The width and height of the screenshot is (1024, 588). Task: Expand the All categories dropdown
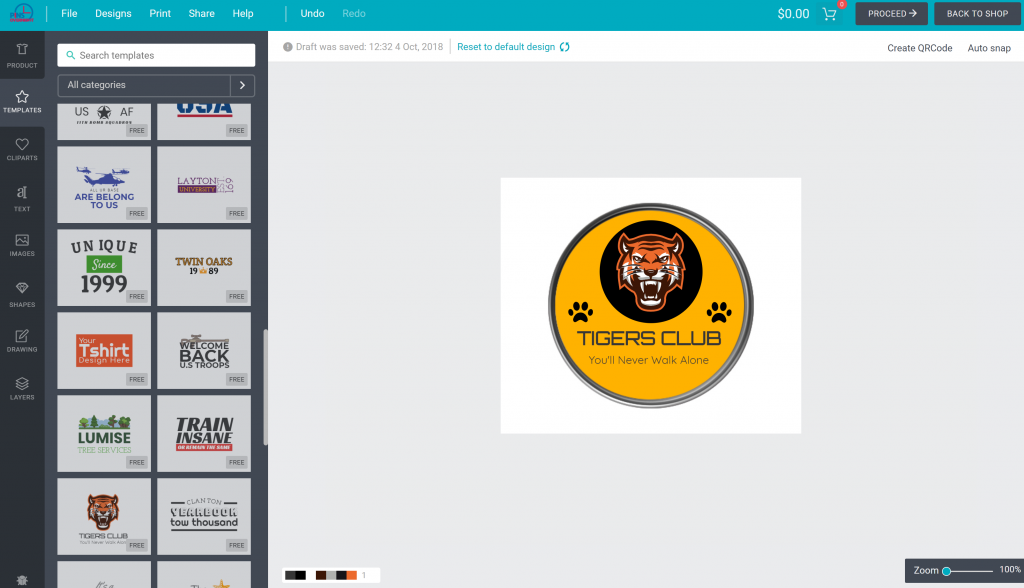(x=144, y=86)
